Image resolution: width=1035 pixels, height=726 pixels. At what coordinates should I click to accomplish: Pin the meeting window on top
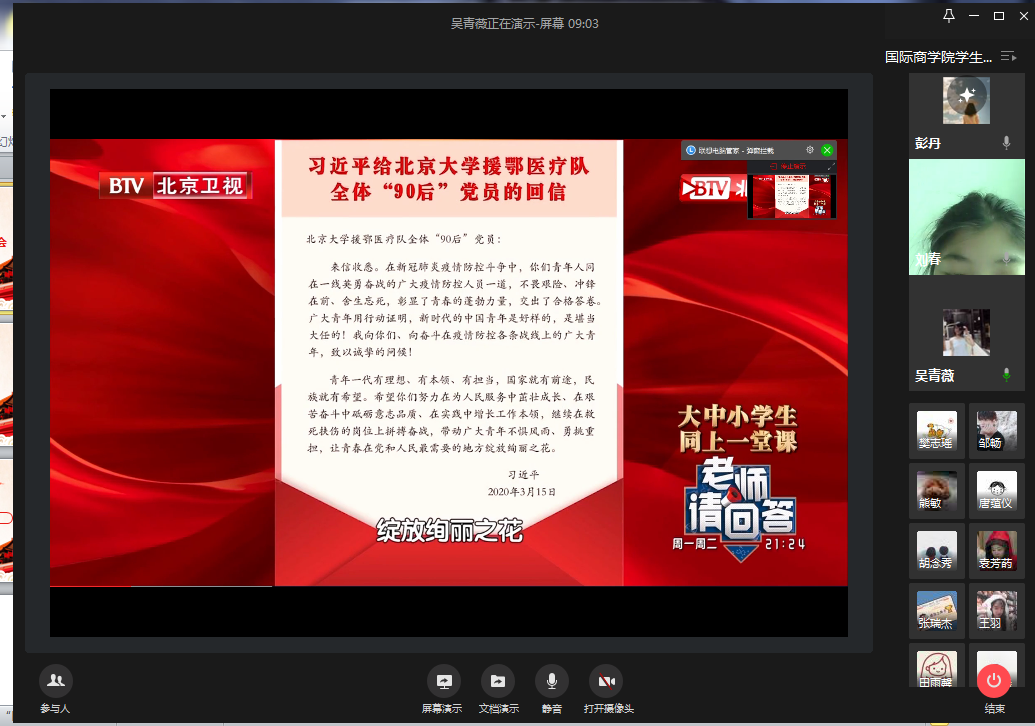pyautogui.click(x=949, y=16)
